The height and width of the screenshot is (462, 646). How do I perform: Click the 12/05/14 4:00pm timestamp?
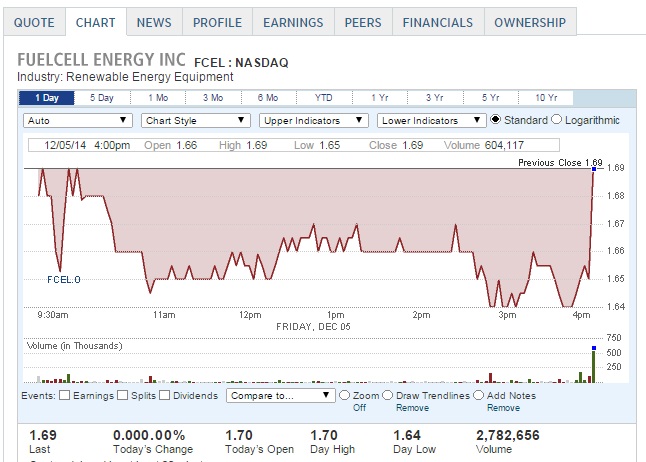[x=87, y=145]
